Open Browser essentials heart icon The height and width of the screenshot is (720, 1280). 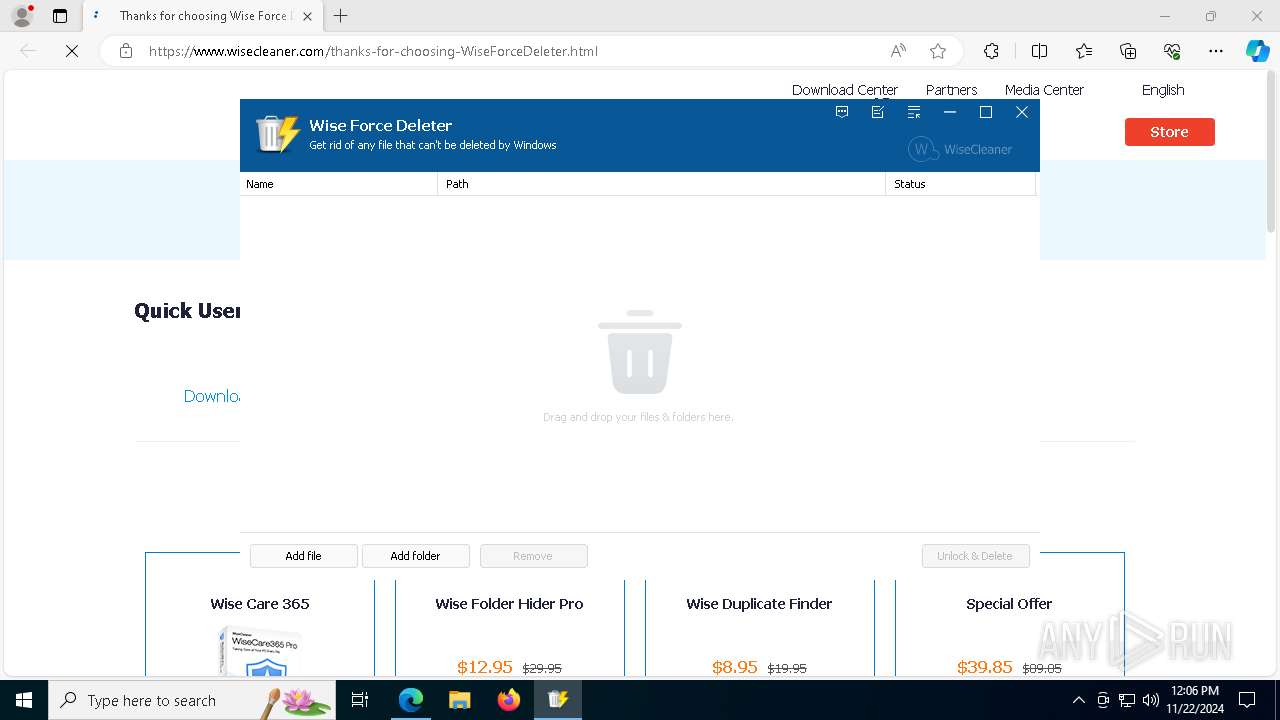[1172, 51]
